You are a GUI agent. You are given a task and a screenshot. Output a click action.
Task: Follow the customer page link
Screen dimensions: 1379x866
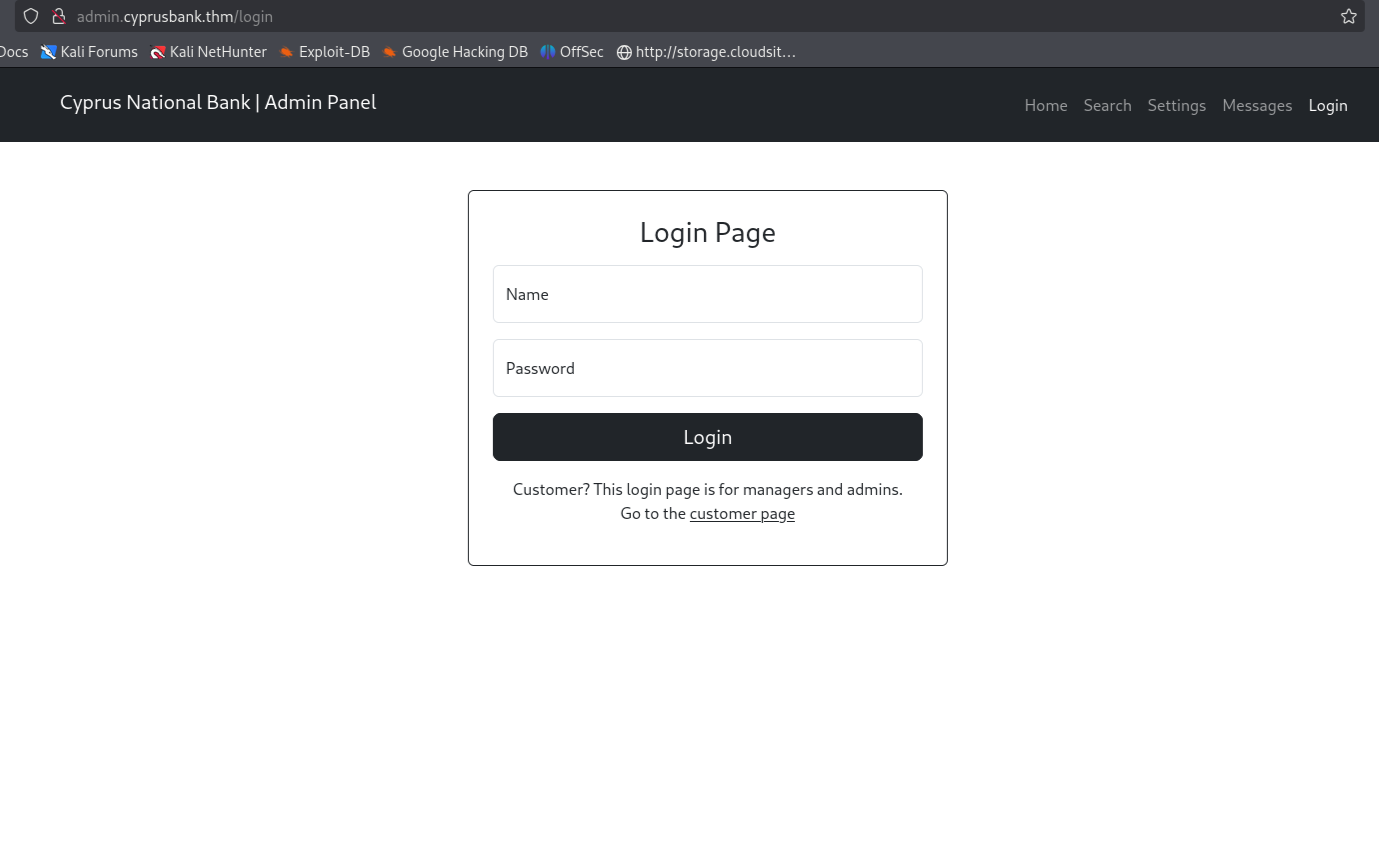[742, 514]
